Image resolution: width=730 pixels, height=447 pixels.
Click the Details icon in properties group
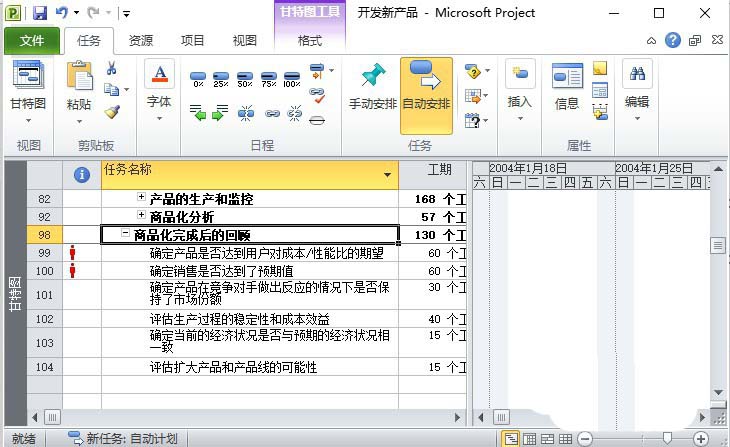pos(600,90)
